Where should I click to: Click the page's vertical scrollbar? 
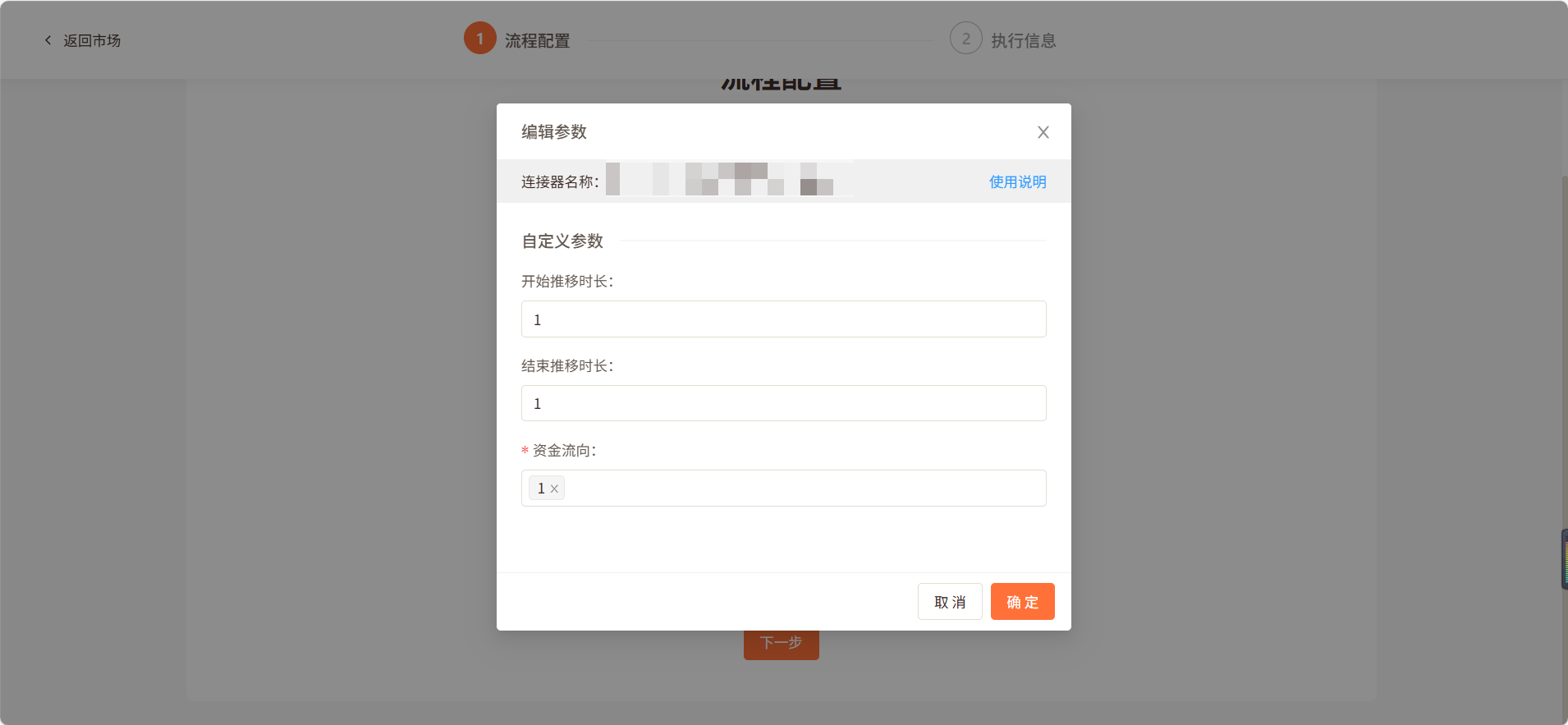tap(1563, 328)
